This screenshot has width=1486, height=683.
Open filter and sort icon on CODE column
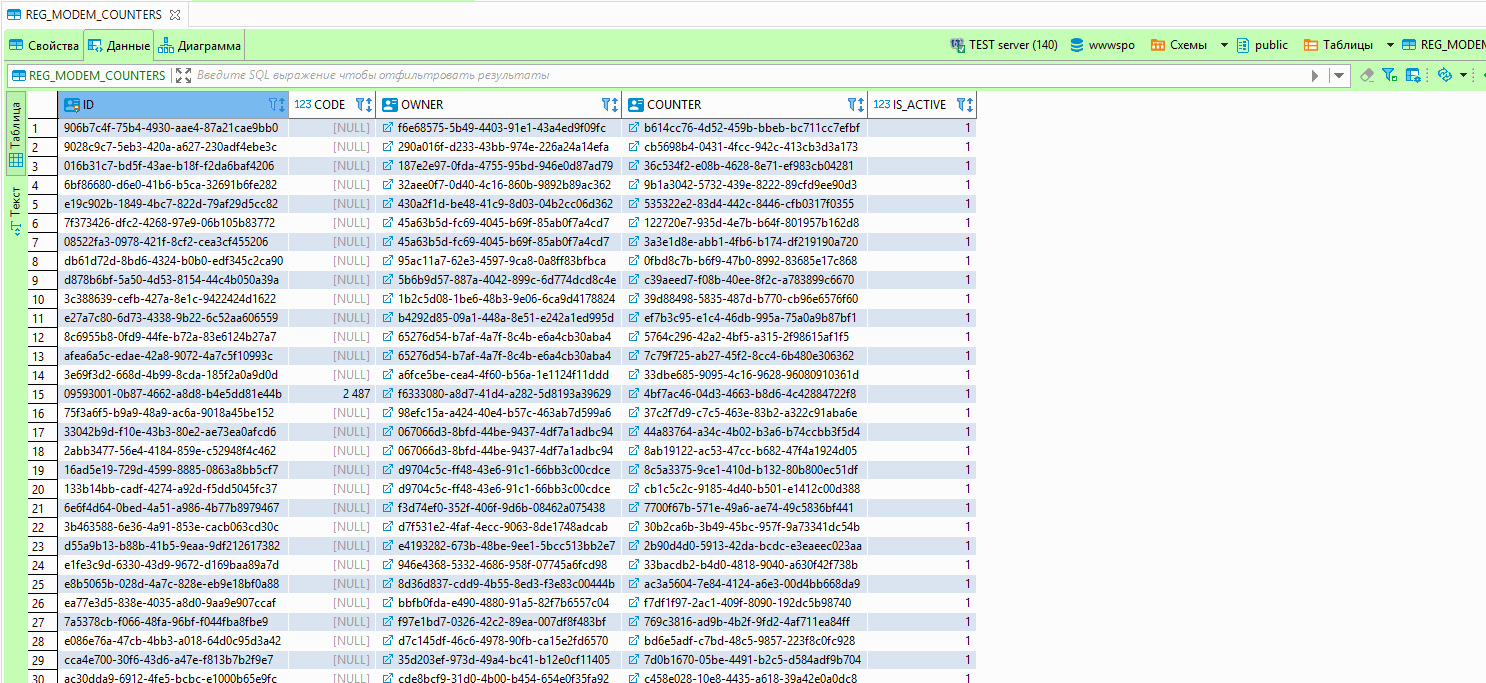click(x=364, y=104)
